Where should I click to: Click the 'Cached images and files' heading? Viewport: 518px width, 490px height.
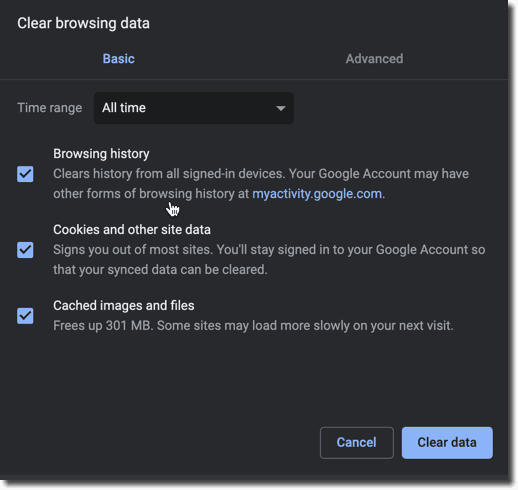coord(124,305)
